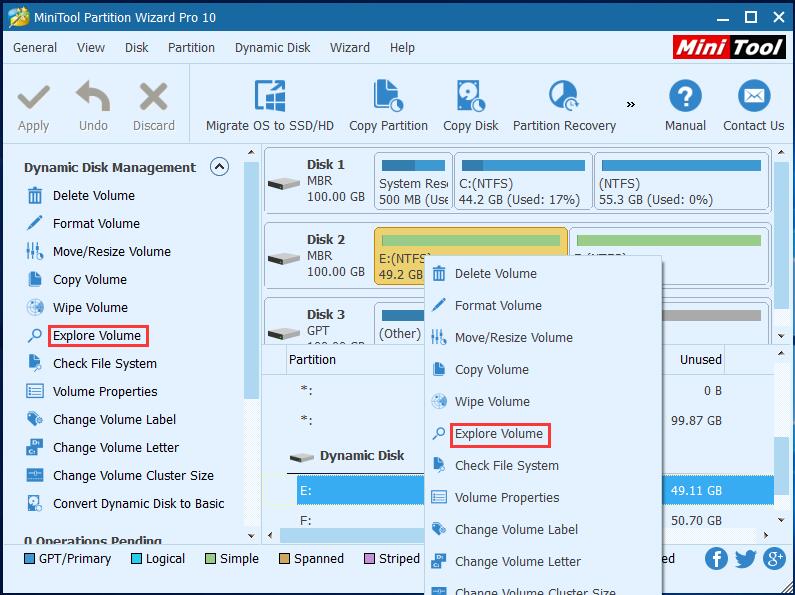
Task: Click Format Volume pencil icon in sidebar
Action: [34, 223]
